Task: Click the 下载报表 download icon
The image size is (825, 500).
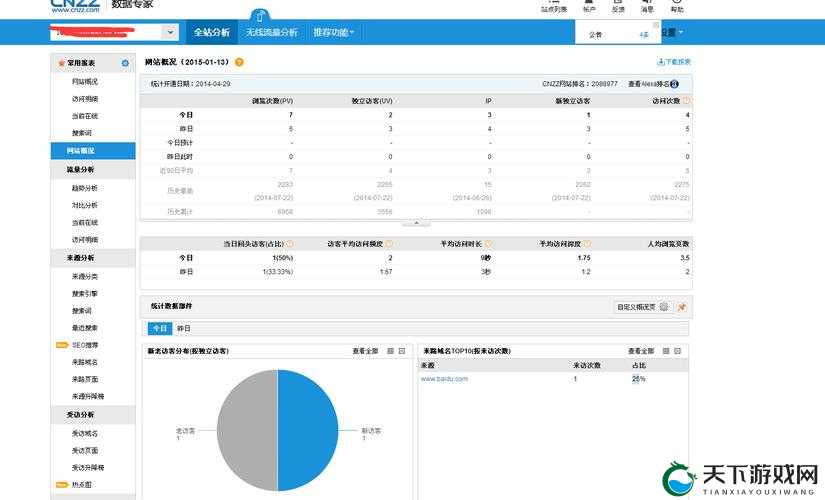Action: tap(661, 62)
